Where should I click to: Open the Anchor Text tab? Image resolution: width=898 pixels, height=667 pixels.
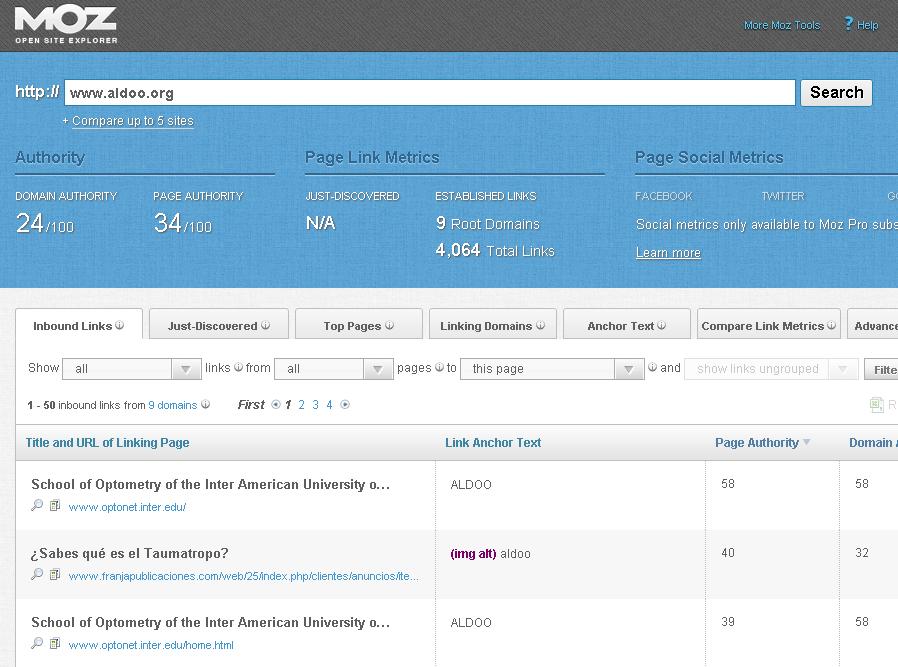(627, 325)
